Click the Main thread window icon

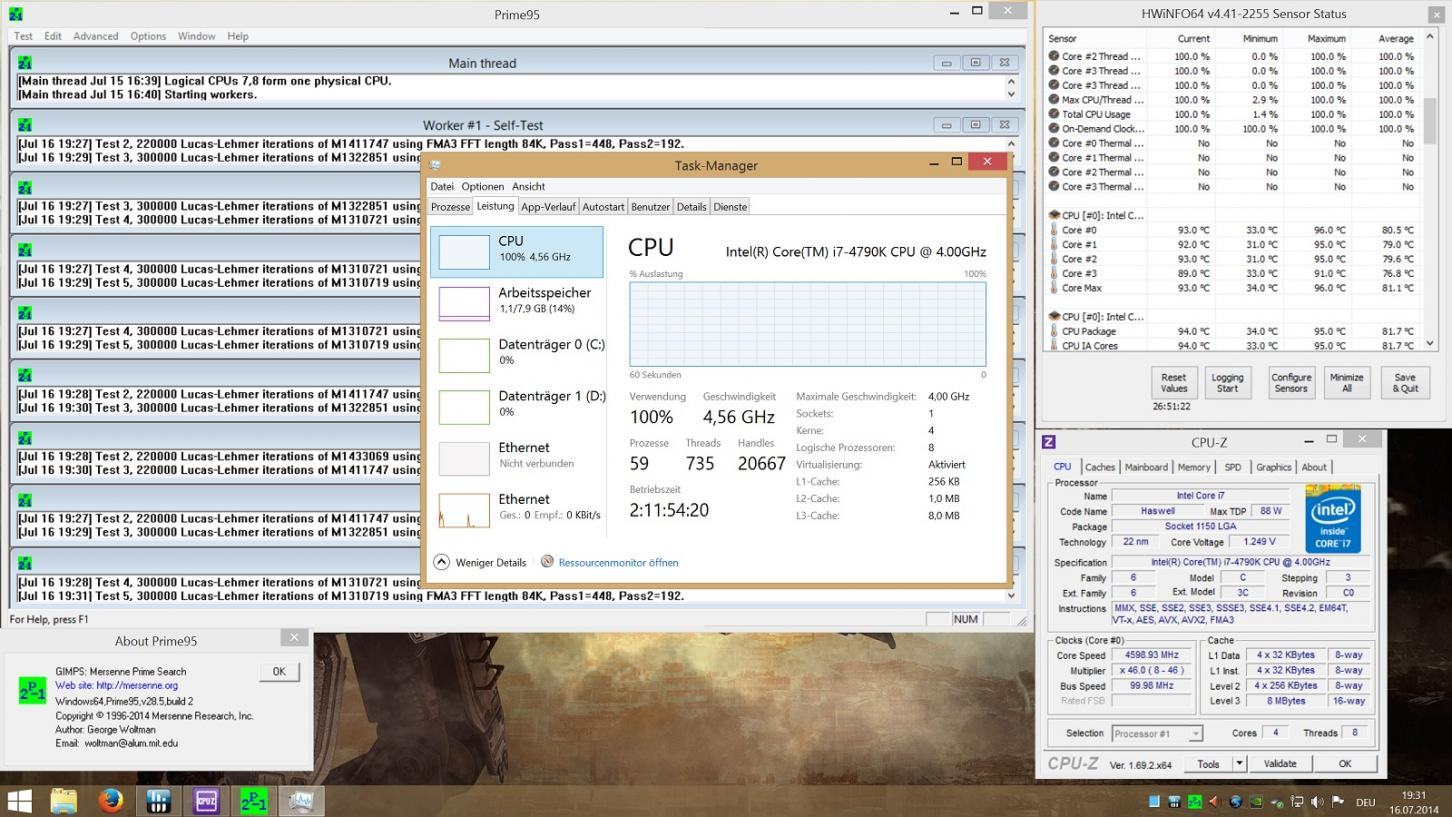click(x=24, y=62)
